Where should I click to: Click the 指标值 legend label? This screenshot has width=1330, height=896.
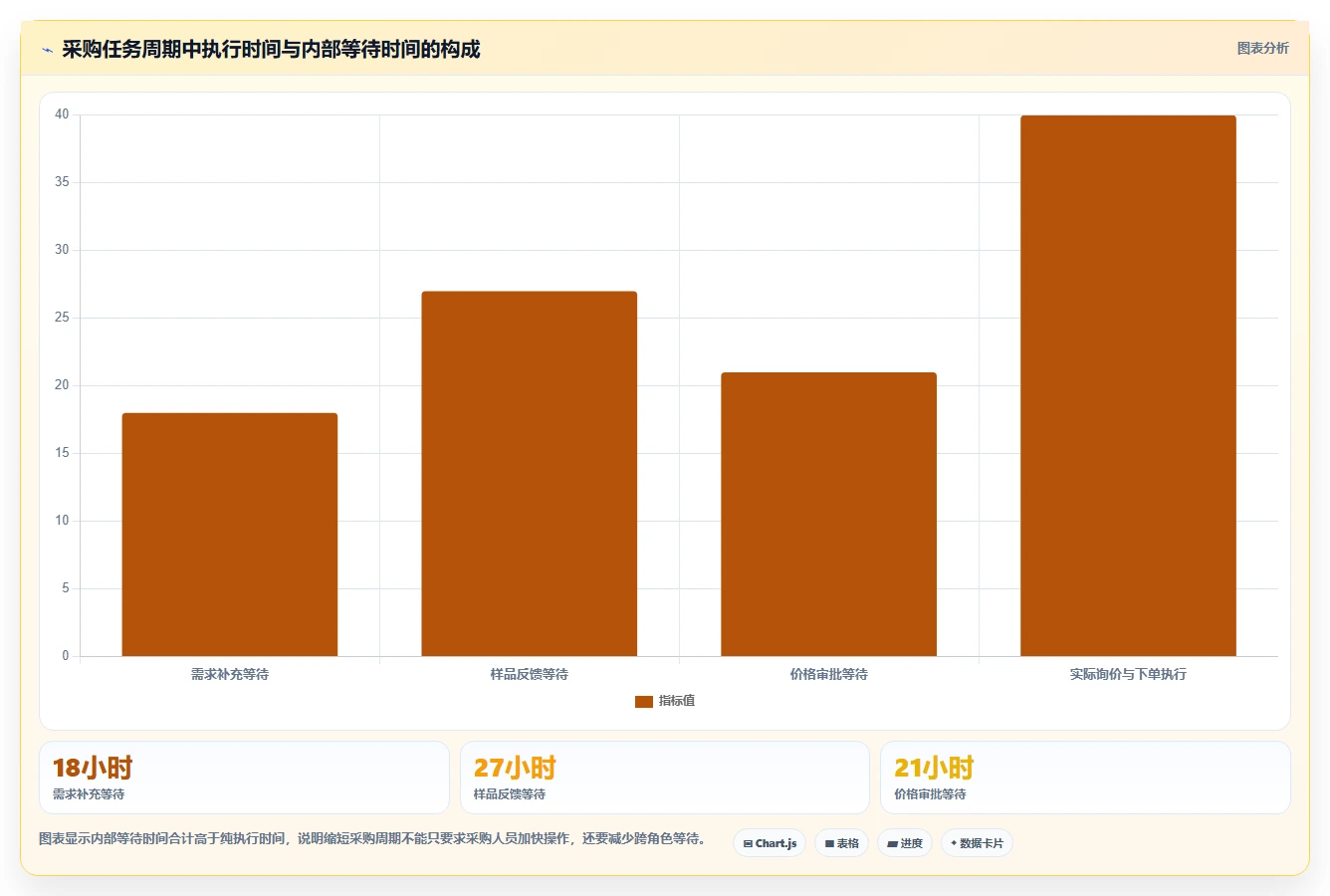pos(677,701)
